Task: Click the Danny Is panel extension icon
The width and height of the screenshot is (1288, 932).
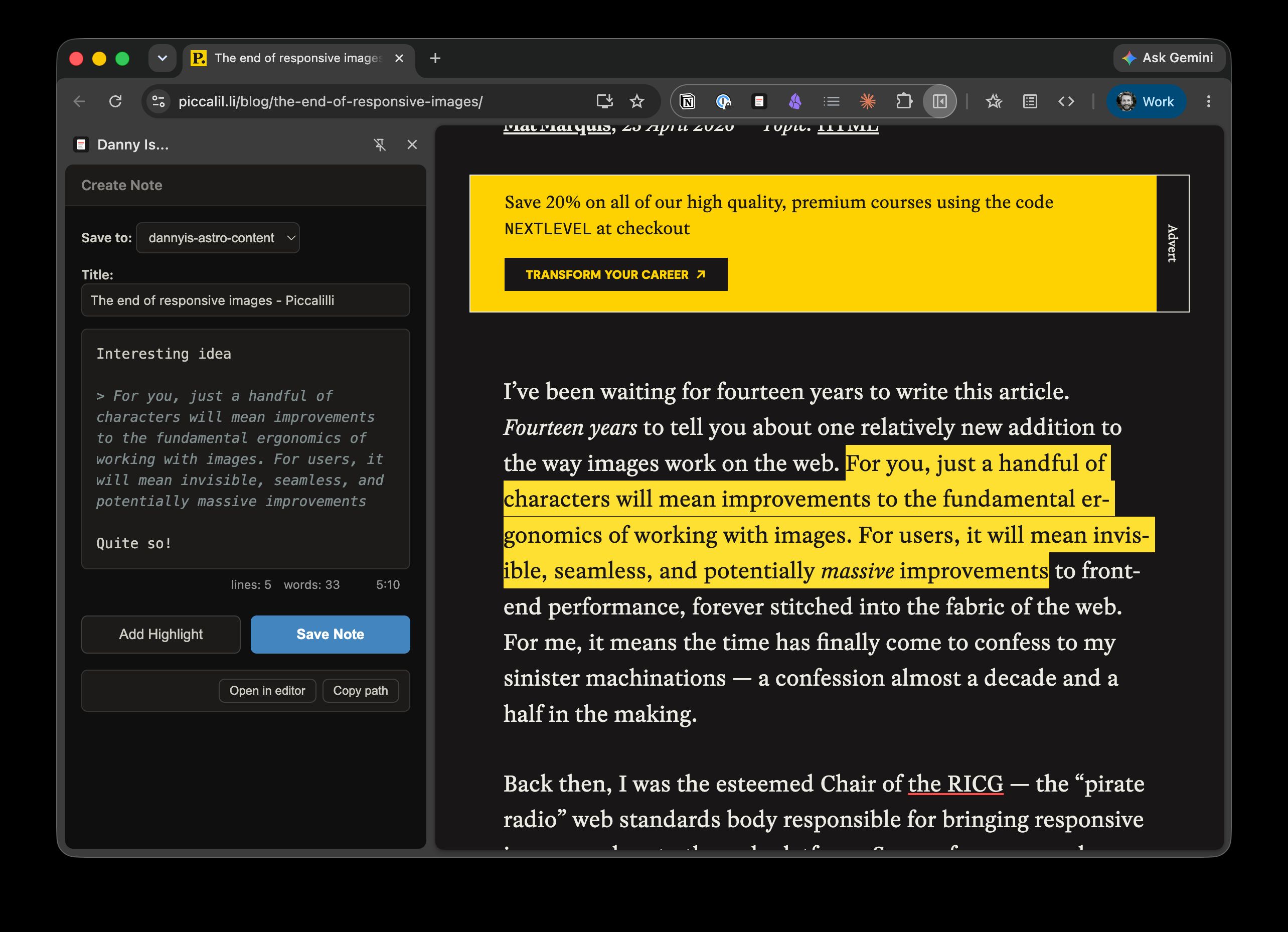Action: 81,145
